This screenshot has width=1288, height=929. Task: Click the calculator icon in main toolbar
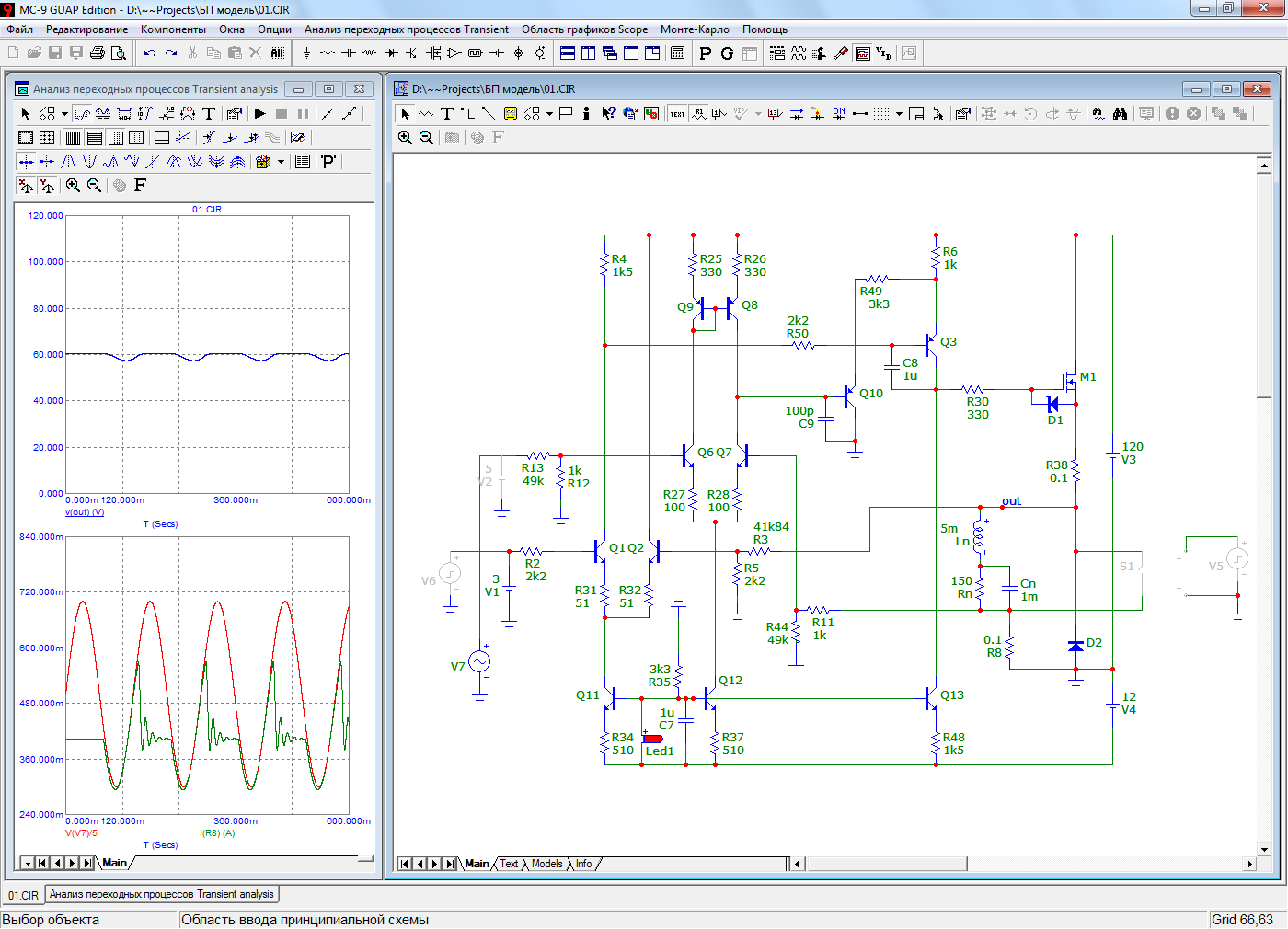tap(677, 53)
